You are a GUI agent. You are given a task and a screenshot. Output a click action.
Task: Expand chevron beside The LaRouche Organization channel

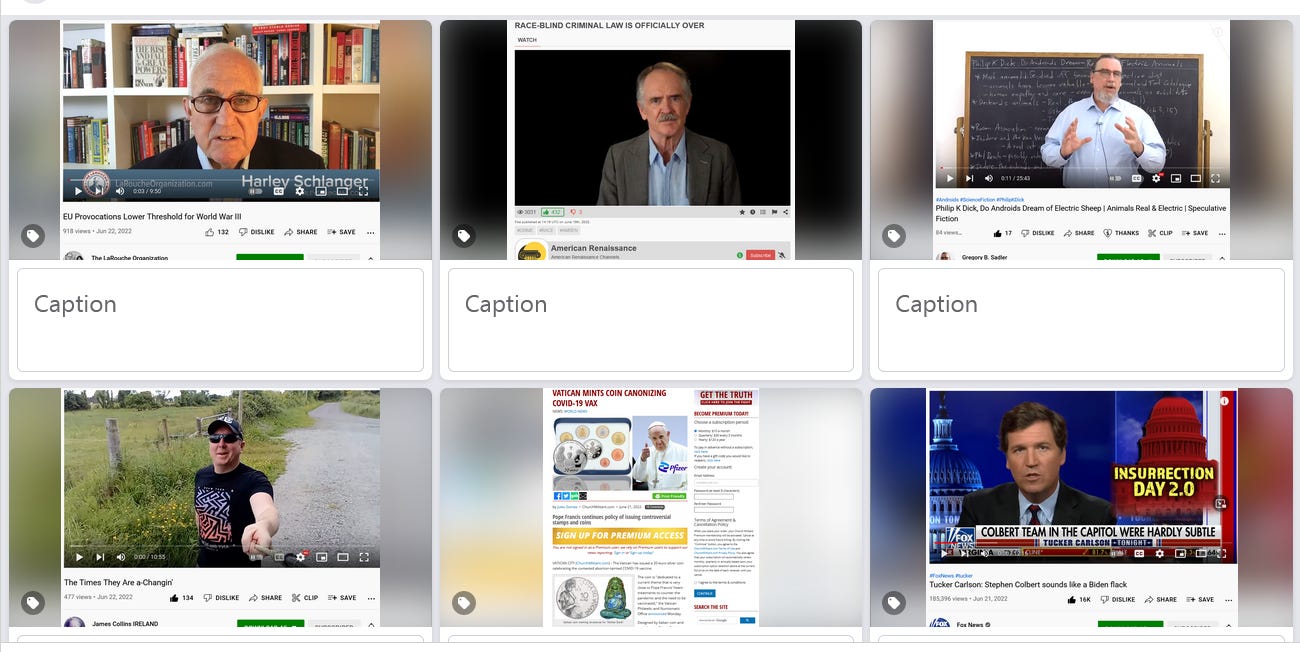370,258
